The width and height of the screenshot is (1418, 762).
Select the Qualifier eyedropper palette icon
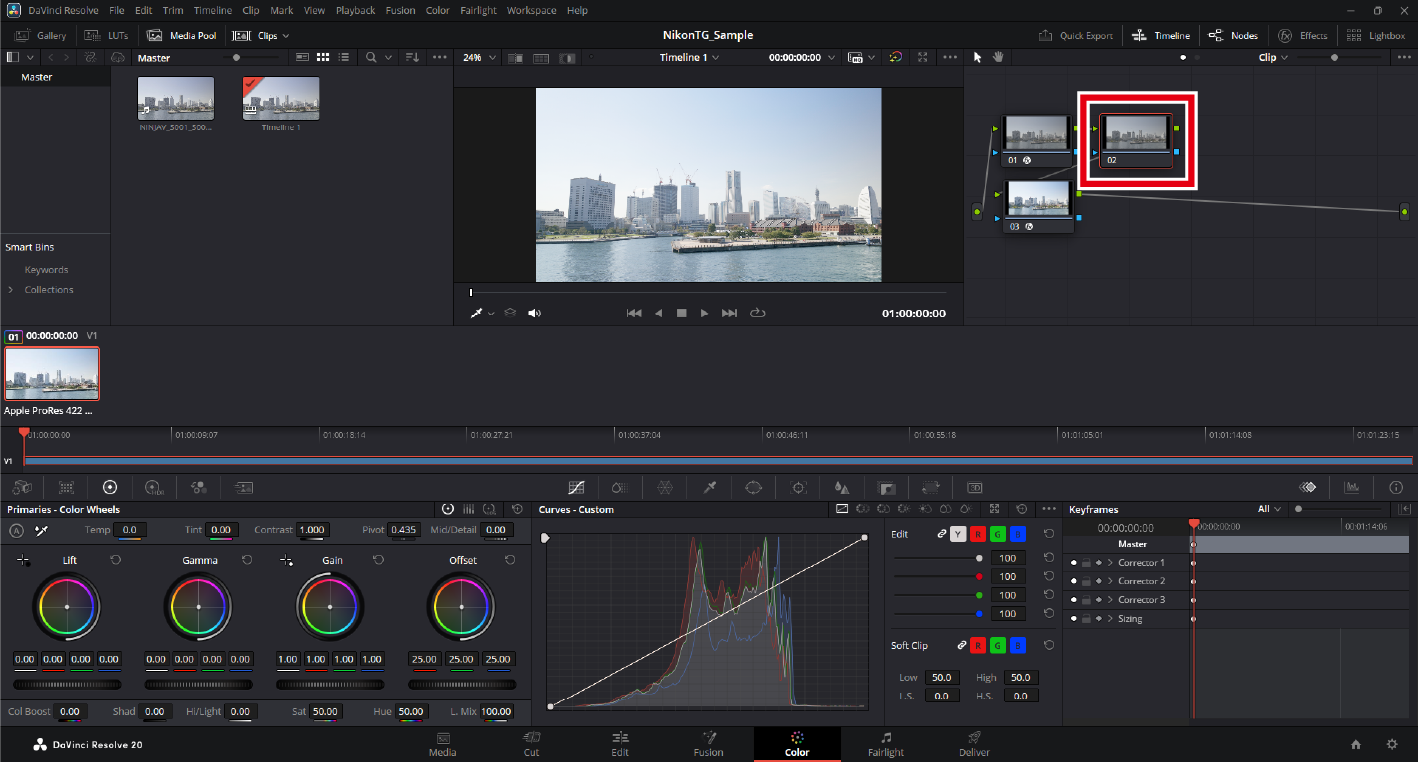pos(710,487)
